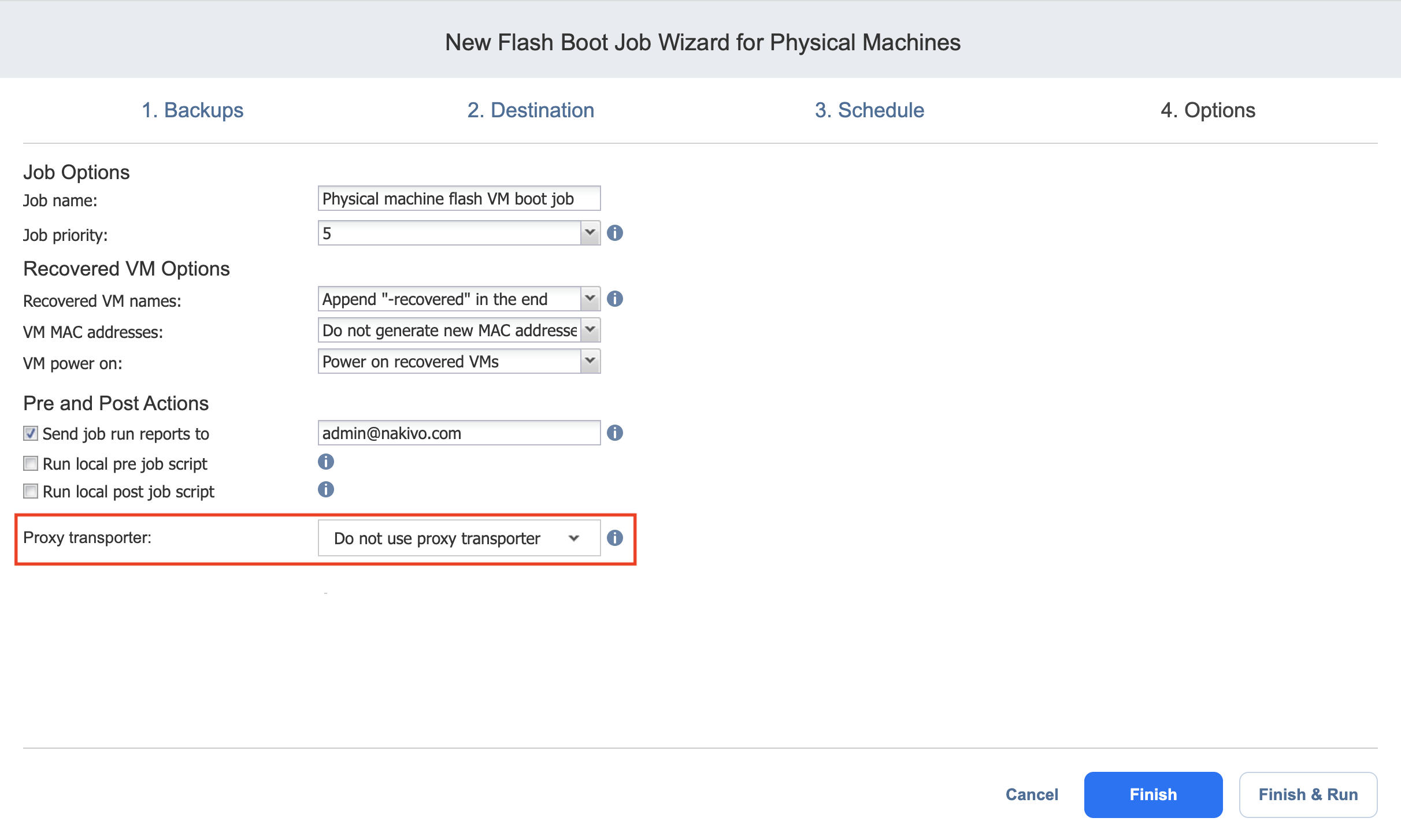Click the Proxy transporter label
Viewport: 1401px width, 840px height.
pos(87,537)
